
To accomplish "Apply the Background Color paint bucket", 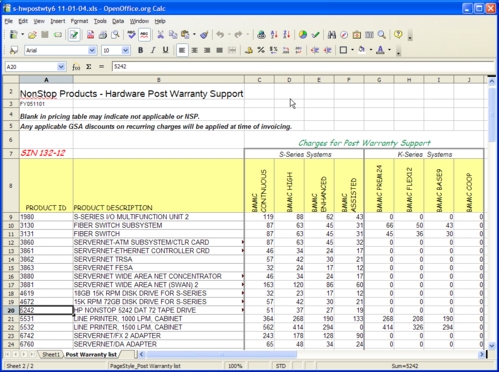I will [x=362, y=50].
